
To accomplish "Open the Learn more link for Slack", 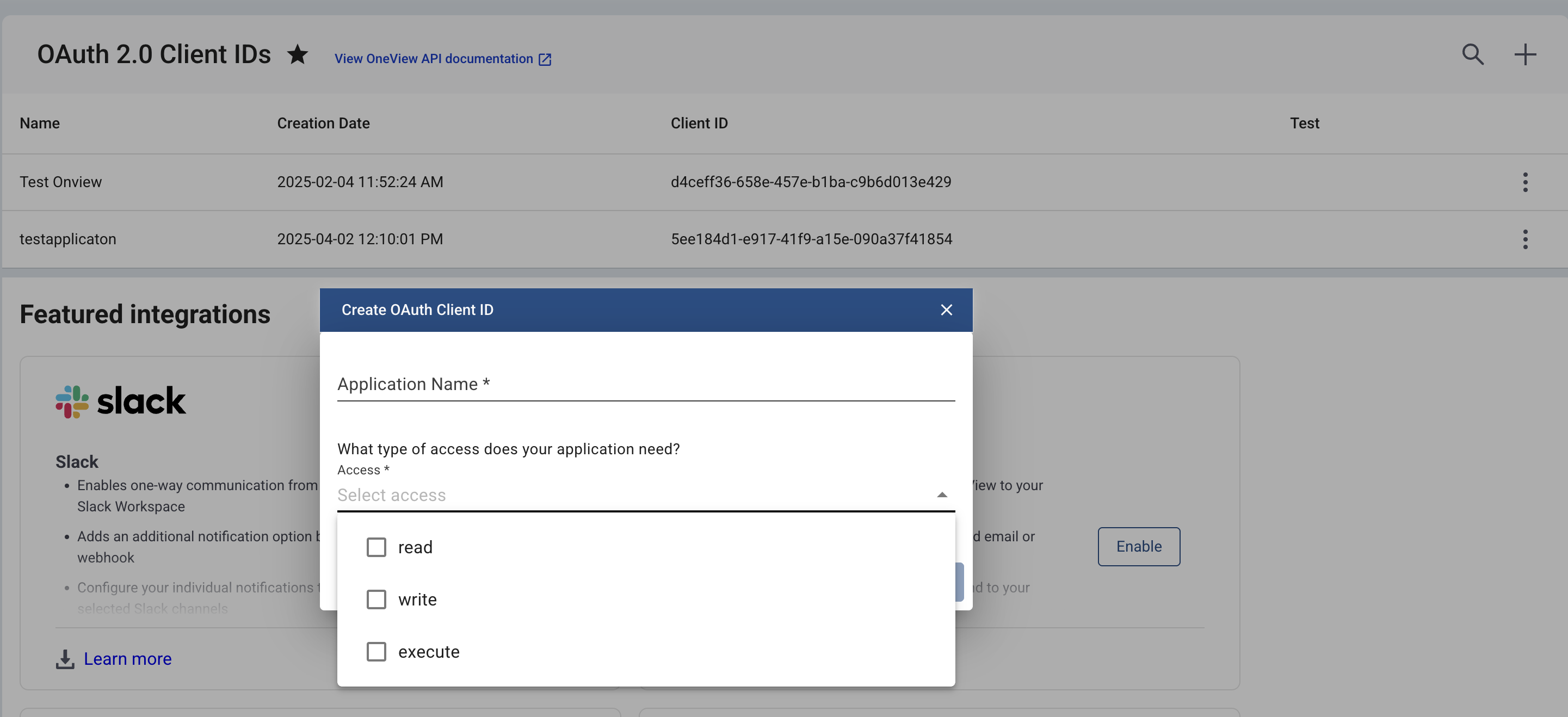I will pyautogui.click(x=128, y=659).
